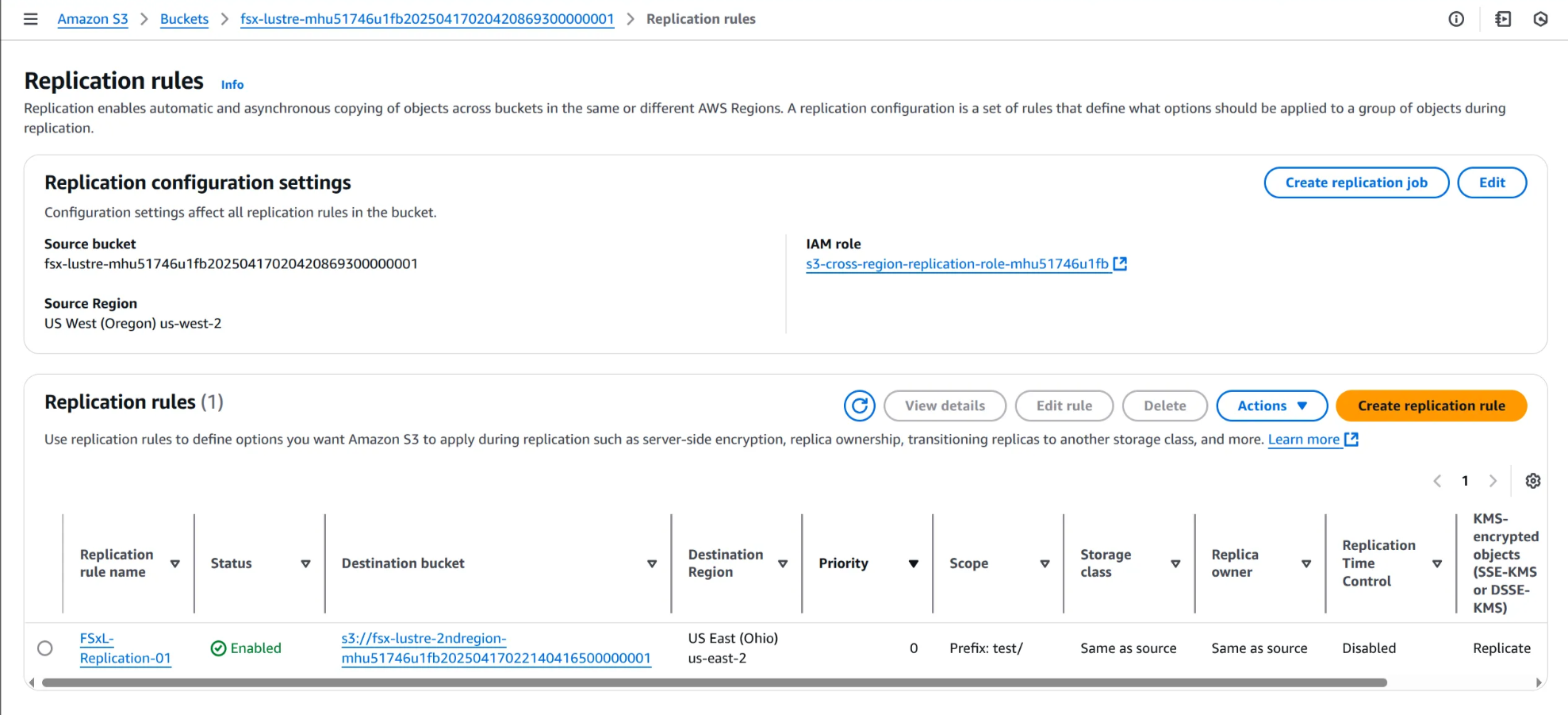Click 'Same as source' under Replica owner
The image size is (1568, 715).
point(1259,648)
